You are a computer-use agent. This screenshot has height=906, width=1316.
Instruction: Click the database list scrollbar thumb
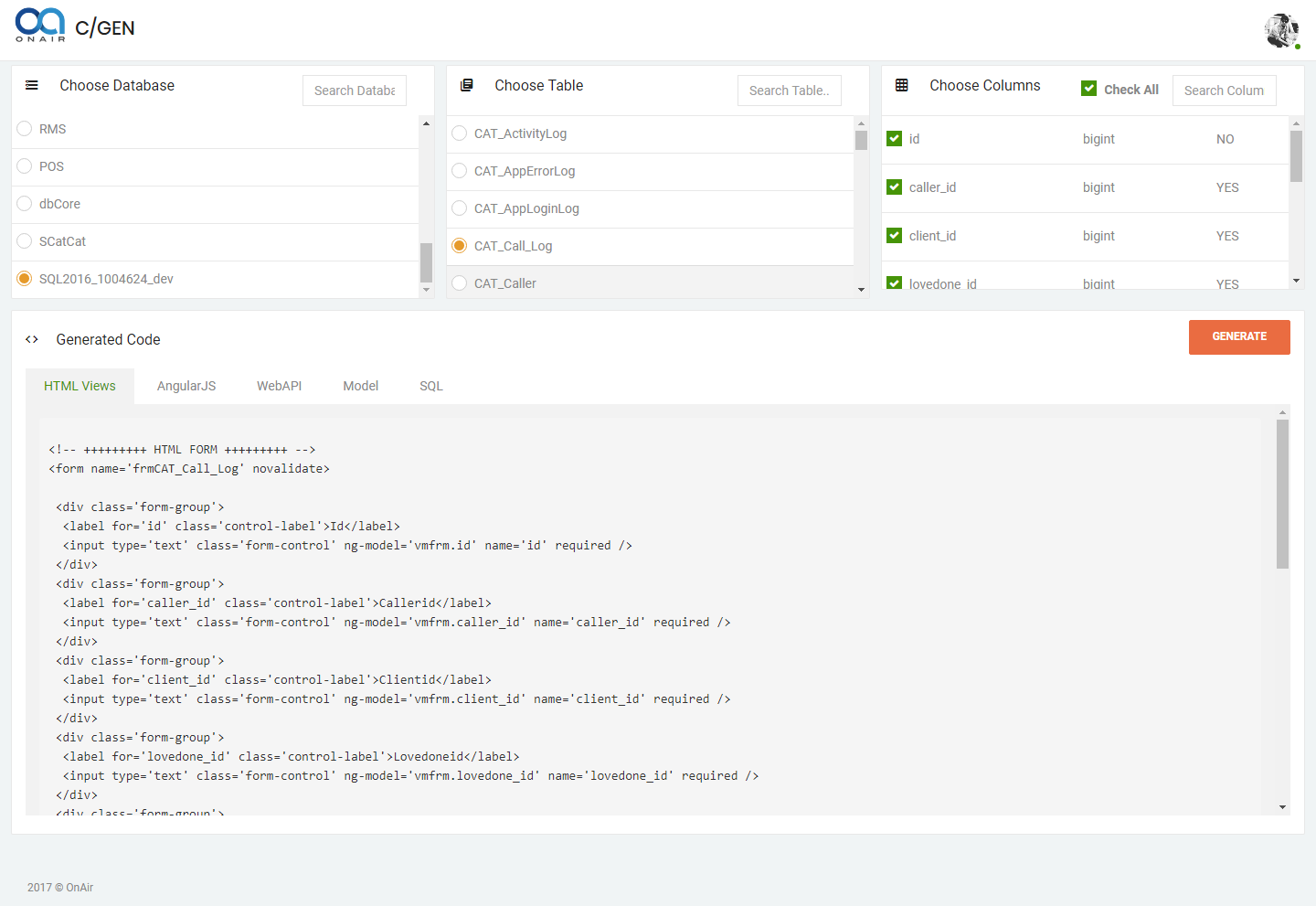tap(426, 262)
